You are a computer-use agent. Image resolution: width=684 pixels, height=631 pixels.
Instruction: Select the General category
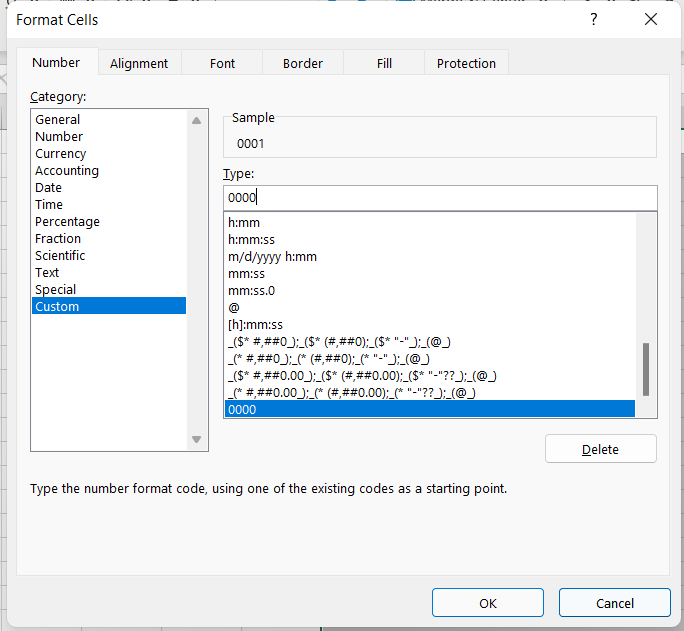[x=109, y=119]
